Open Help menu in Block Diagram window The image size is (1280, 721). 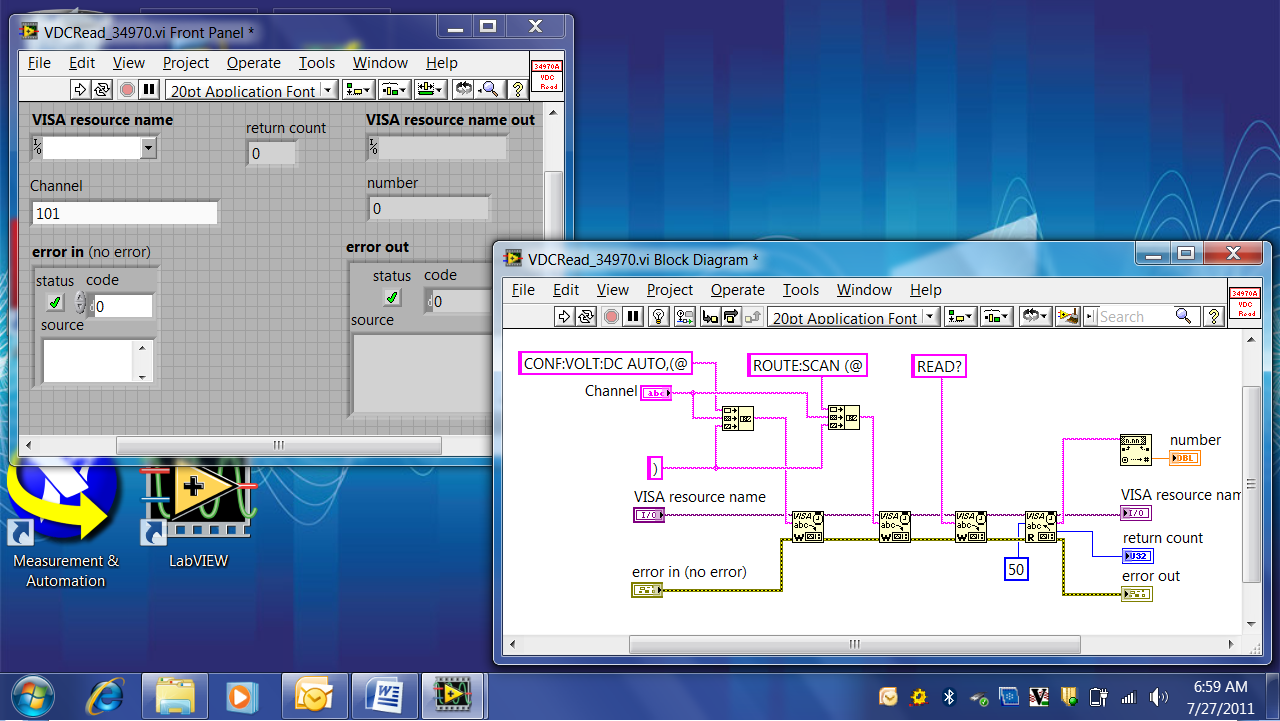[x=926, y=289]
